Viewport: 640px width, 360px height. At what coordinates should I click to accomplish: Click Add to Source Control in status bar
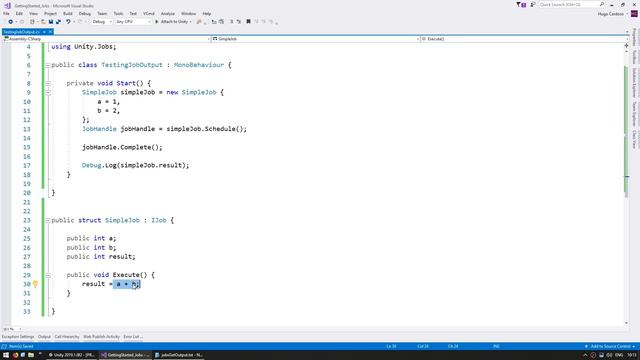[610, 346]
